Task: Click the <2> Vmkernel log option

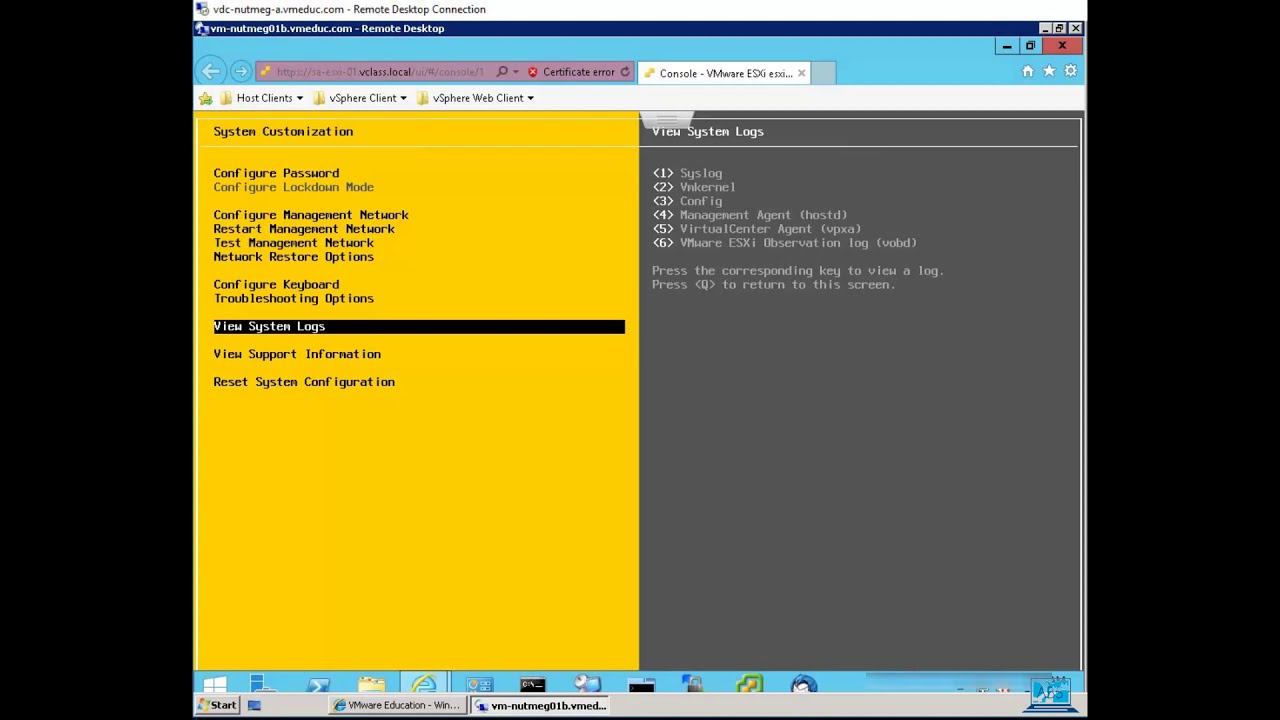Action: (x=694, y=187)
